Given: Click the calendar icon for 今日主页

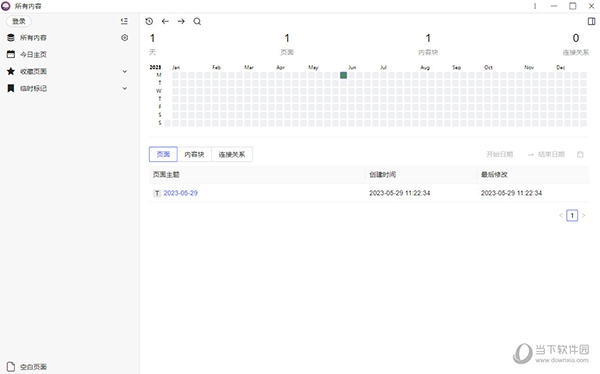Looking at the screenshot, I should pyautogui.click(x=11, y=54).
